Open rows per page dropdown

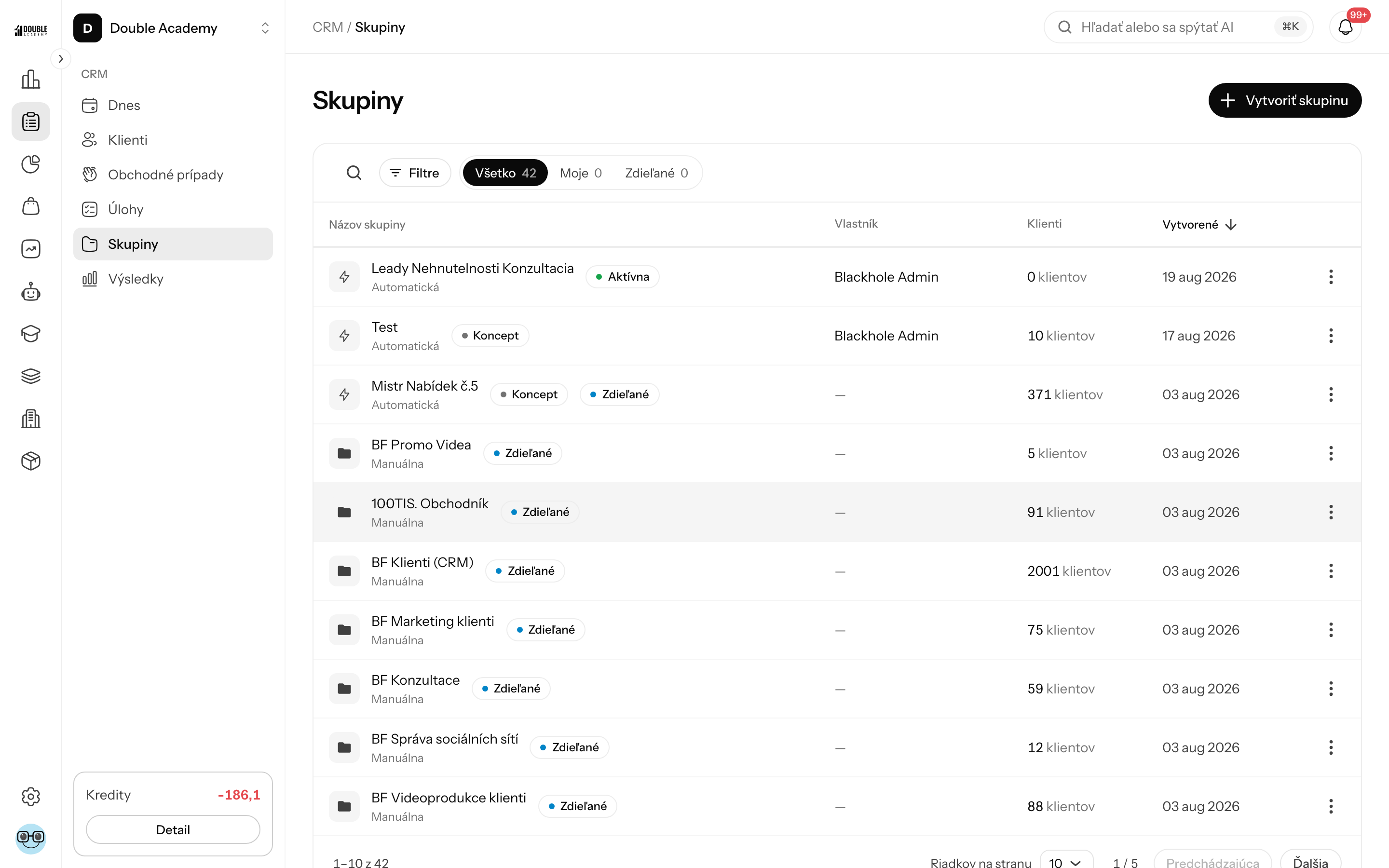[x=1066, y=862]
